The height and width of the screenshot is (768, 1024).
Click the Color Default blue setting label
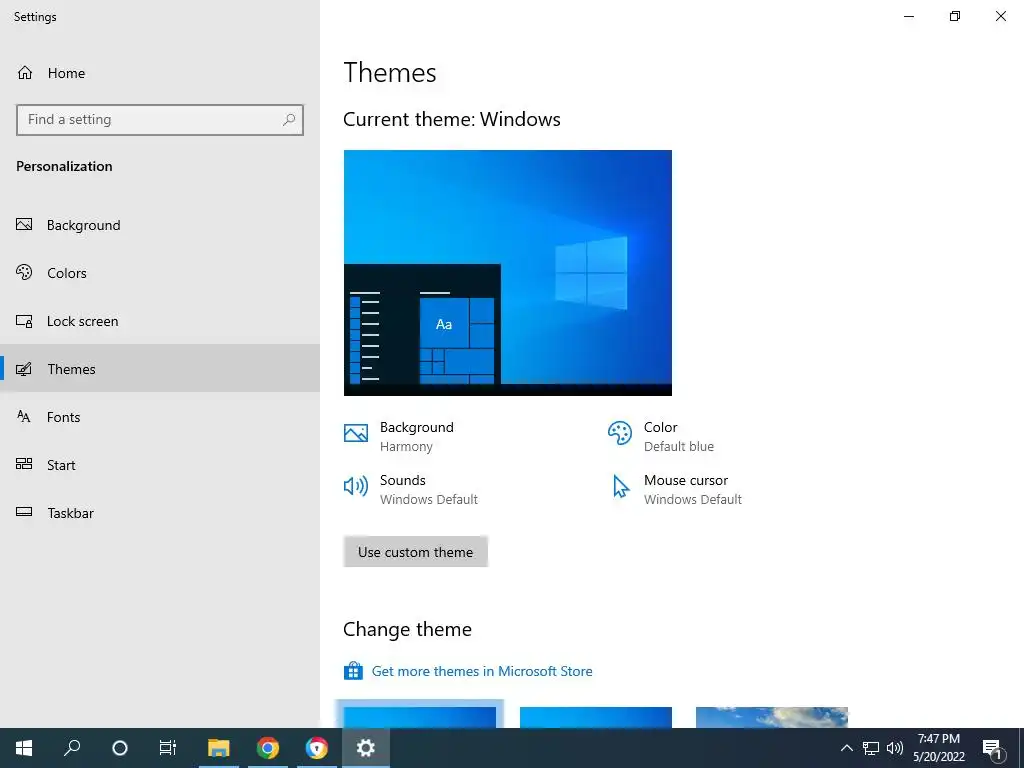[x=679, y=436]
